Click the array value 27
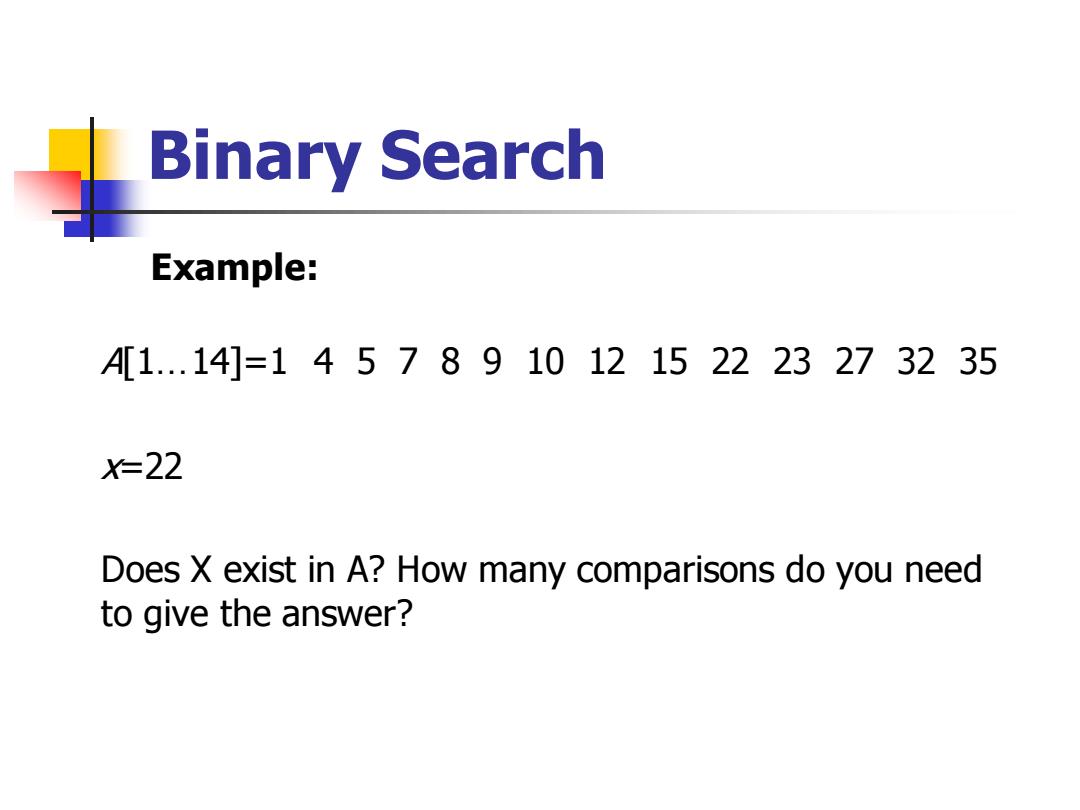This screenshot has height=810, width=1080. (854, 362)
